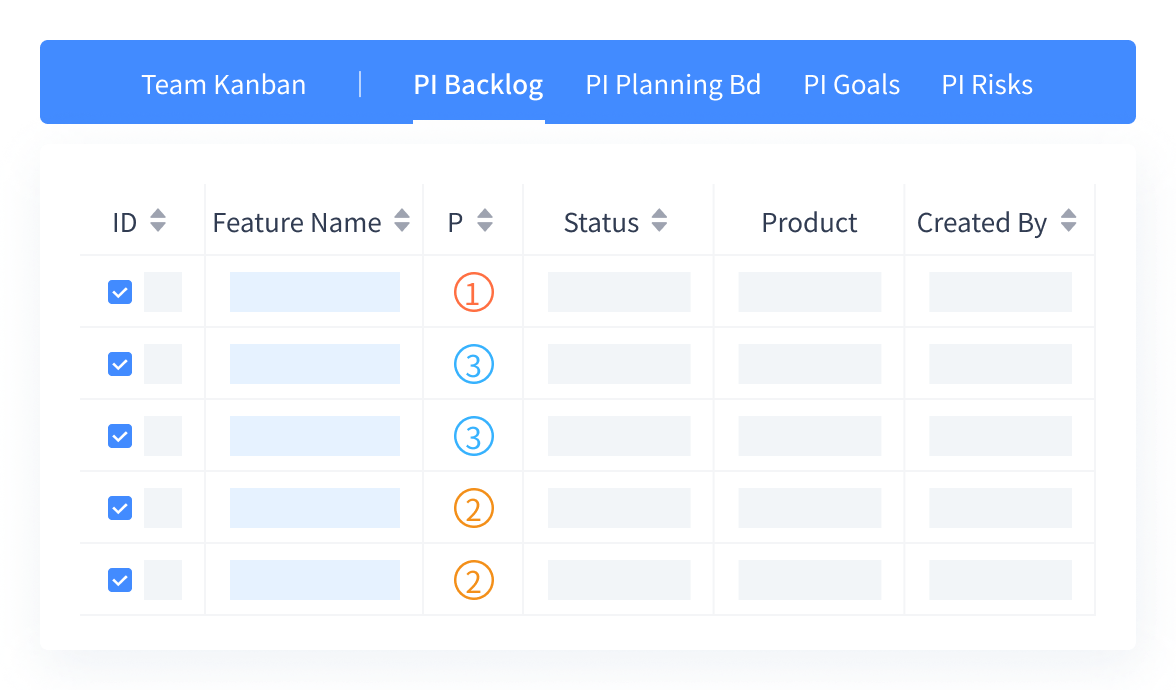Click the Product column header

coord(809,222)
